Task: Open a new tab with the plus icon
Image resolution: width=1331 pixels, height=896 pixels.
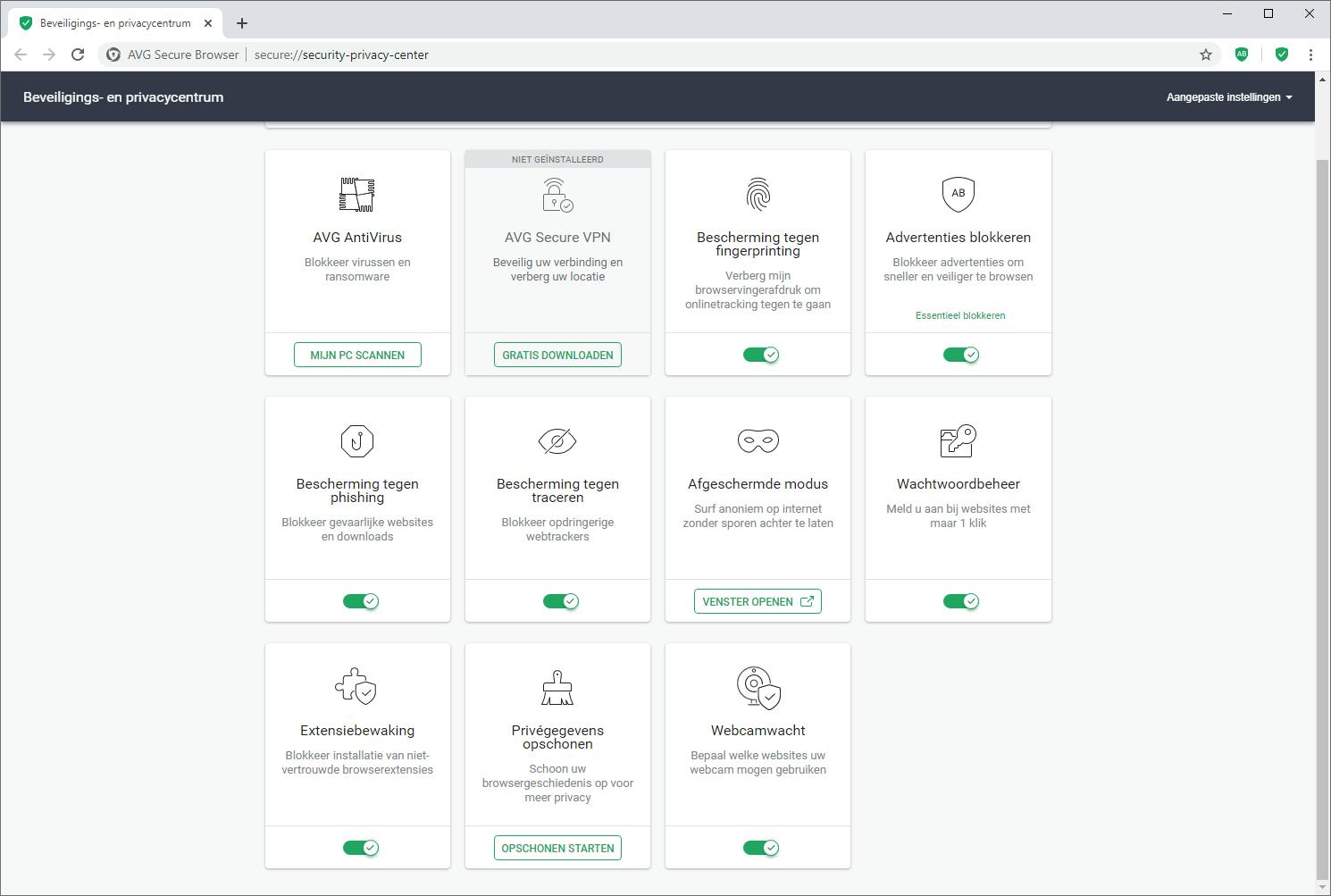Action: (242, 23)
